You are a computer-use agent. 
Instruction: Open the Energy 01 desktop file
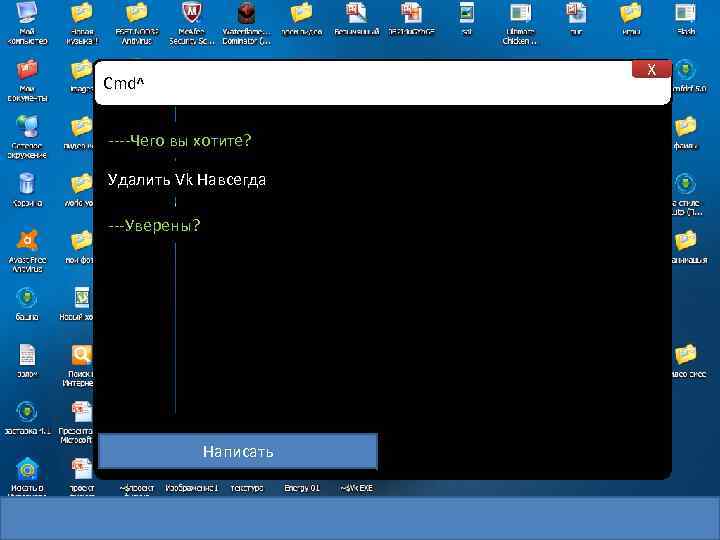click(302, 488)
